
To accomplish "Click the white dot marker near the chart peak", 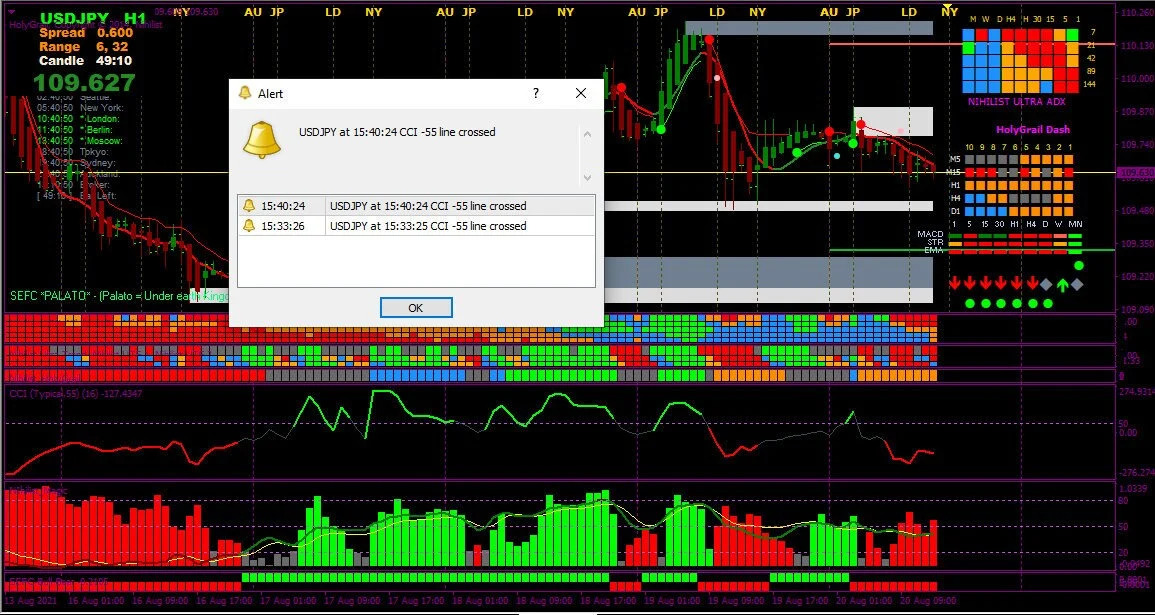I will pyautogui.click(x=717, y=77).
